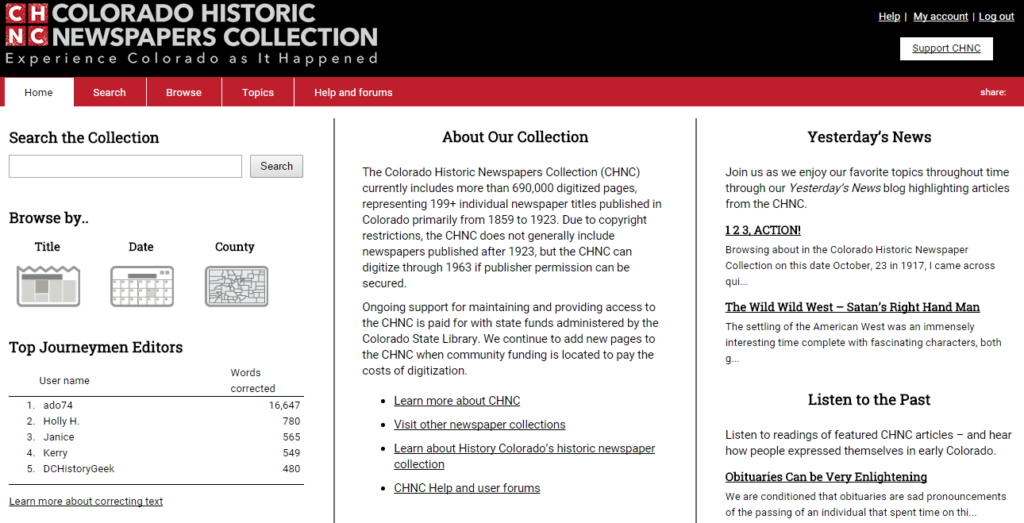Select the Browse by County map icon
The width and height of the screenshot is (1024, 523).
[x=236, y=286]
